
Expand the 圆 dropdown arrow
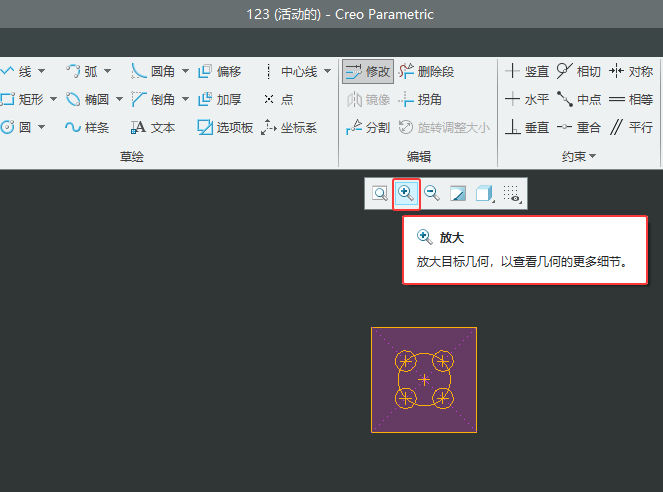[41, 127]
